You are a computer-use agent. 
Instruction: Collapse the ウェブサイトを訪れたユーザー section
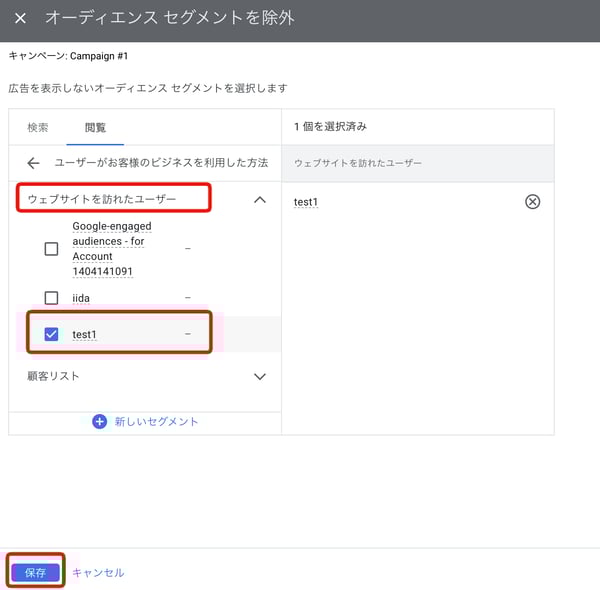[x=260, y=200]
